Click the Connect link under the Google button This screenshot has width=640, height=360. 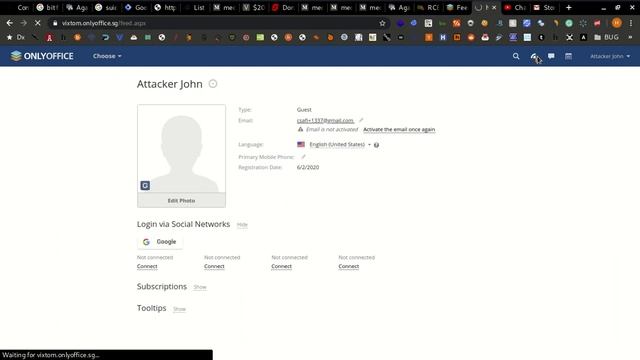[x=147, y=266]
